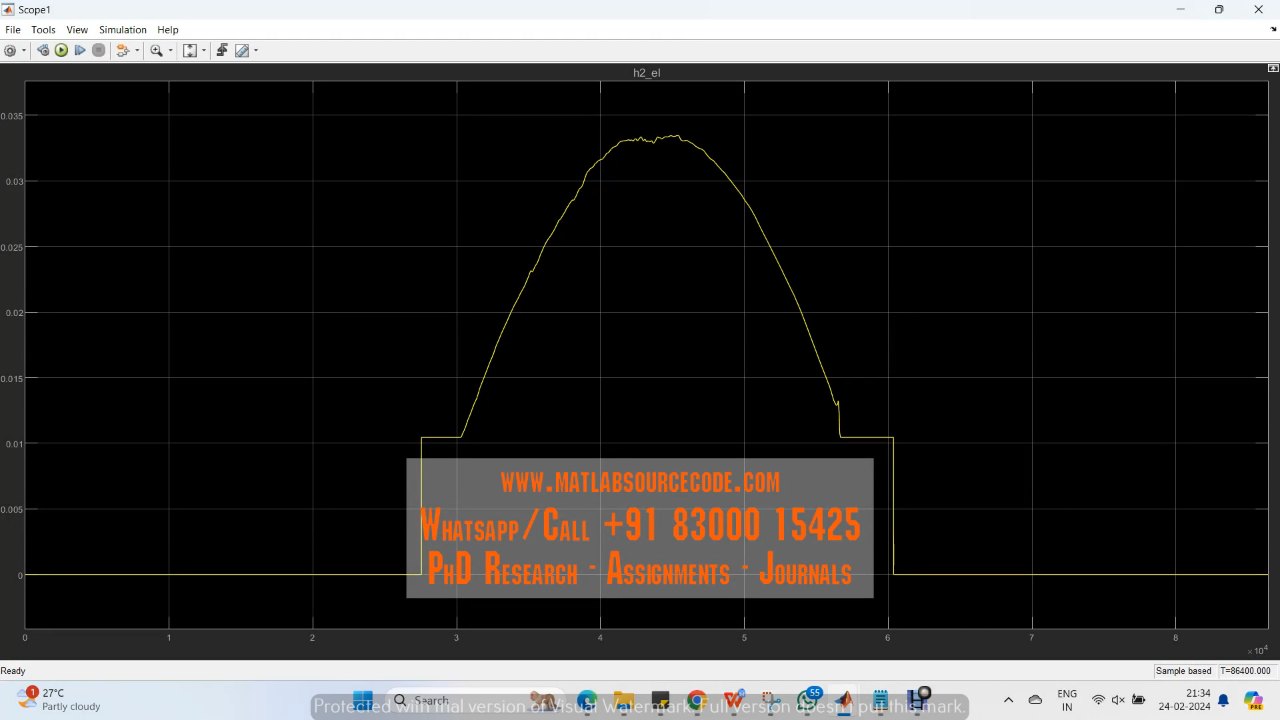
Task: Stop the simulation using the Stop button
Action: (x=98, y=50)
